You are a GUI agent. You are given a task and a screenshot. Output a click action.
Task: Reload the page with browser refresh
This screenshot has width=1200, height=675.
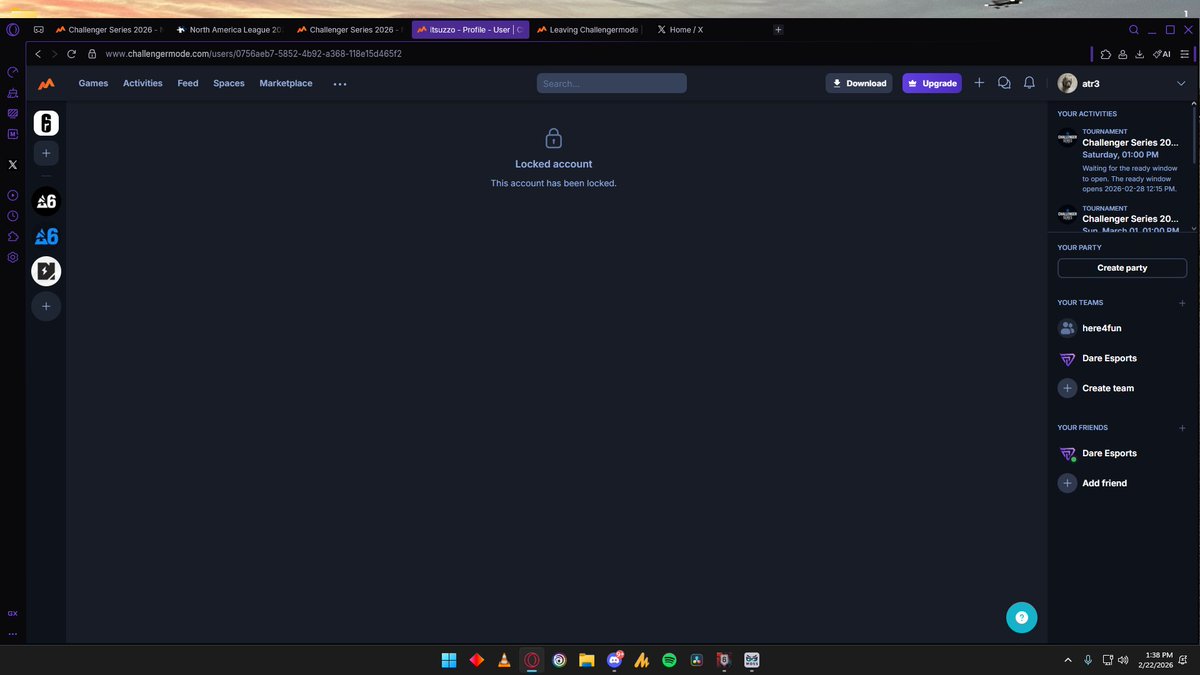(71, 54)
